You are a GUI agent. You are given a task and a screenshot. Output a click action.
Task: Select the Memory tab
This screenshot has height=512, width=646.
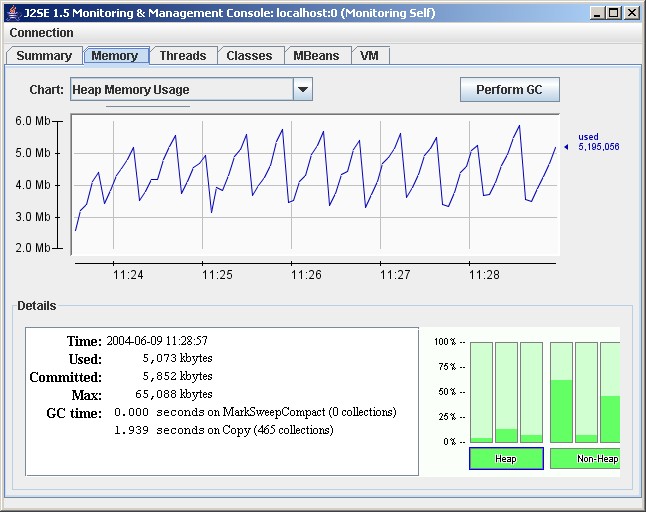point(115,56)
